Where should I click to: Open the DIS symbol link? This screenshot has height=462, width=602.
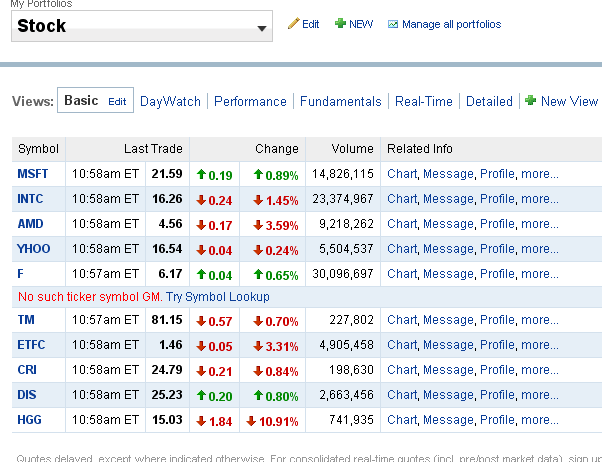pos(27,394)
